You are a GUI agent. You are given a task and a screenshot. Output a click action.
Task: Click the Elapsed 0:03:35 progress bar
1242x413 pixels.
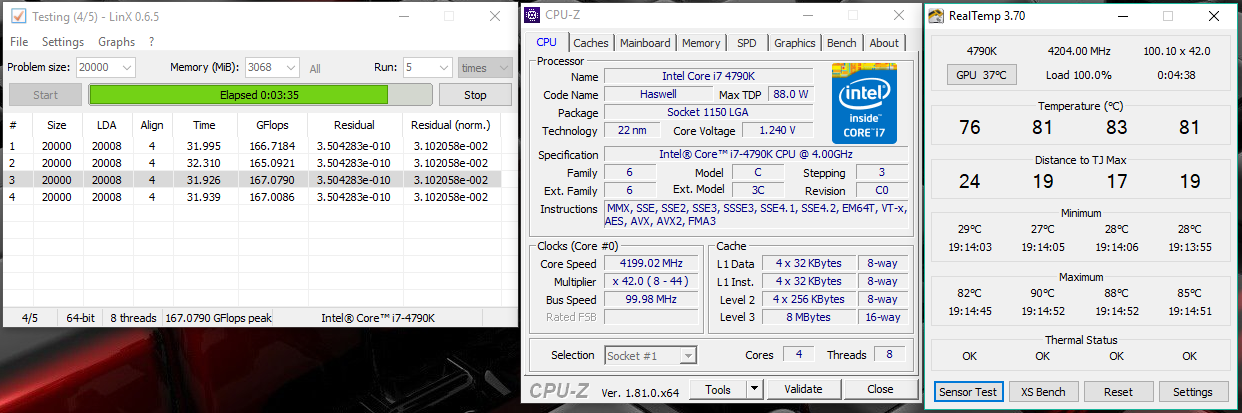click(260, 95)
